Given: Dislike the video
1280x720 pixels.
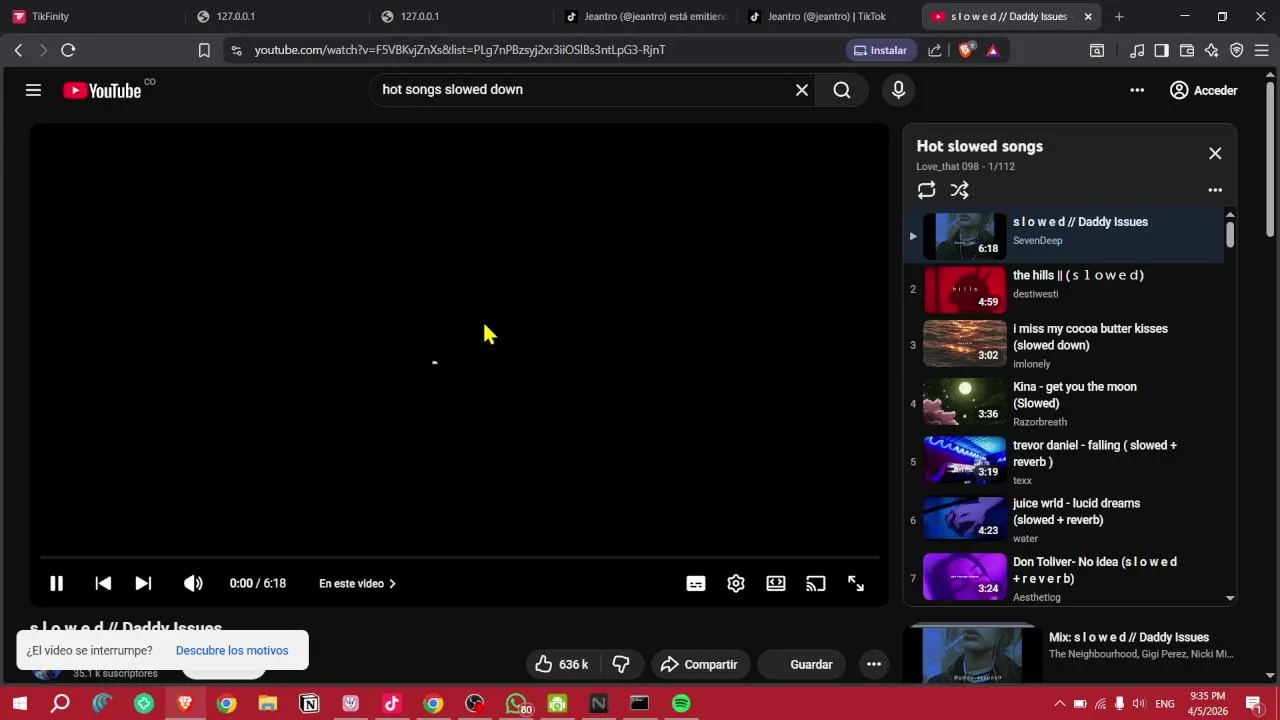Looking at the screenshot, I should [621, 664].
